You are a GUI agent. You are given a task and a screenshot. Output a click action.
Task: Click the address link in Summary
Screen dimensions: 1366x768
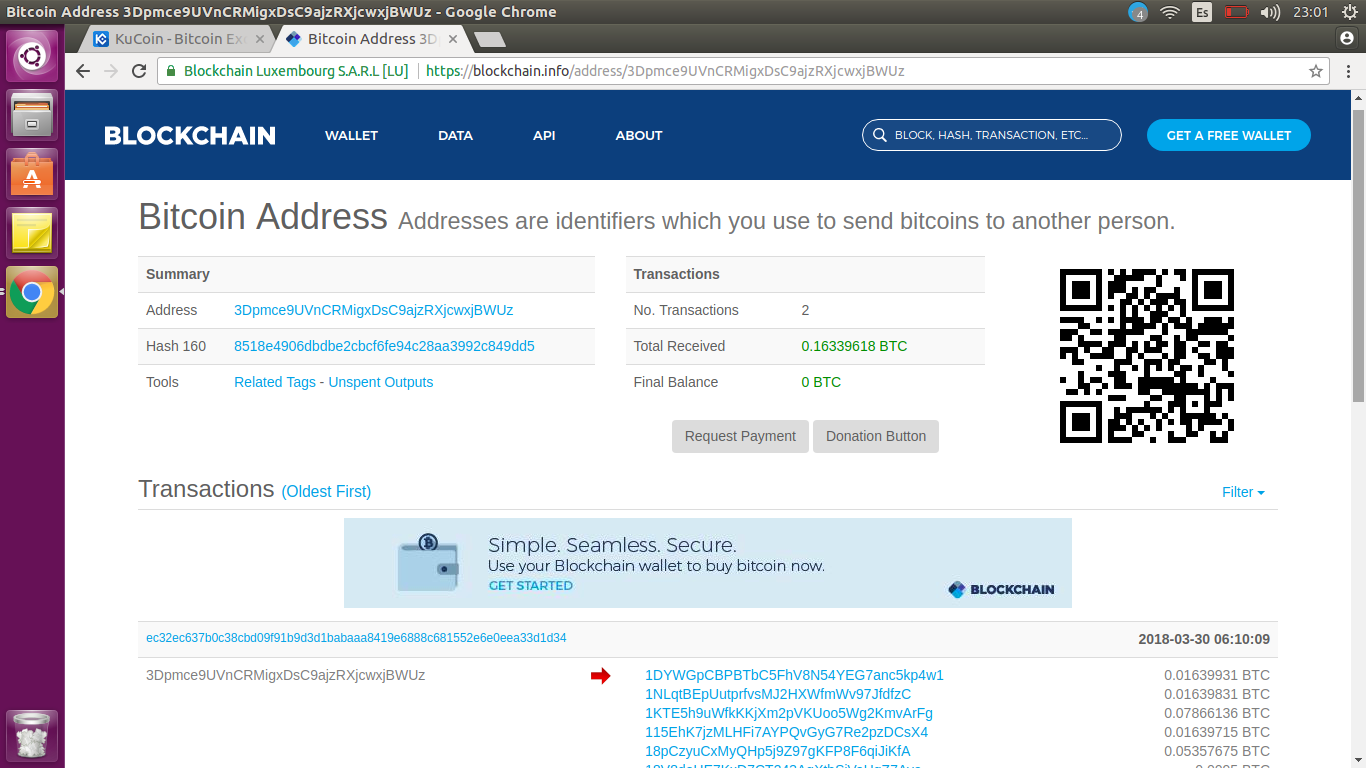click(x=374, y=310)
